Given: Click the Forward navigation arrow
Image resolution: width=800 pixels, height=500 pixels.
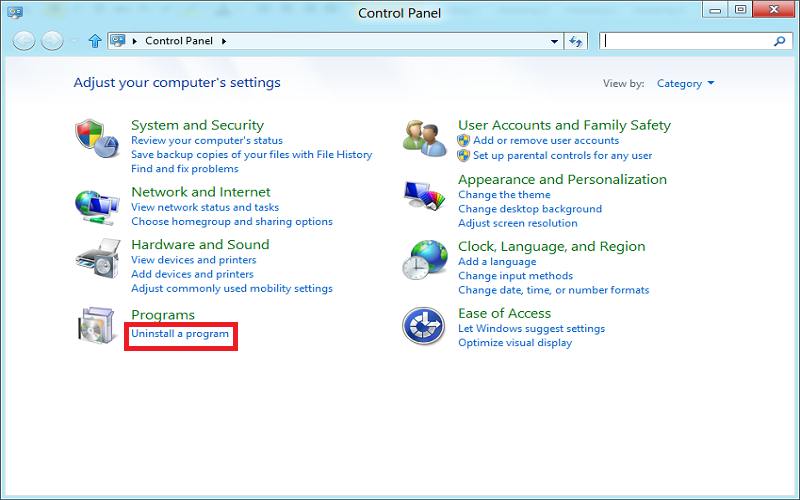Looking at the screenshot, I should [52, 41].
